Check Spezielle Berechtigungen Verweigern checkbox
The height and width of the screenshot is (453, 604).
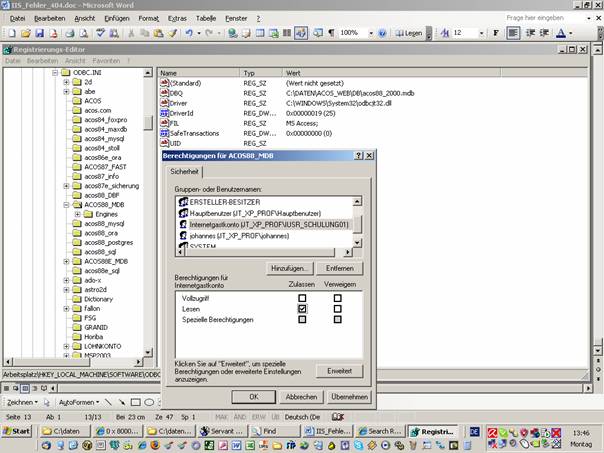[x=337, y=319]
